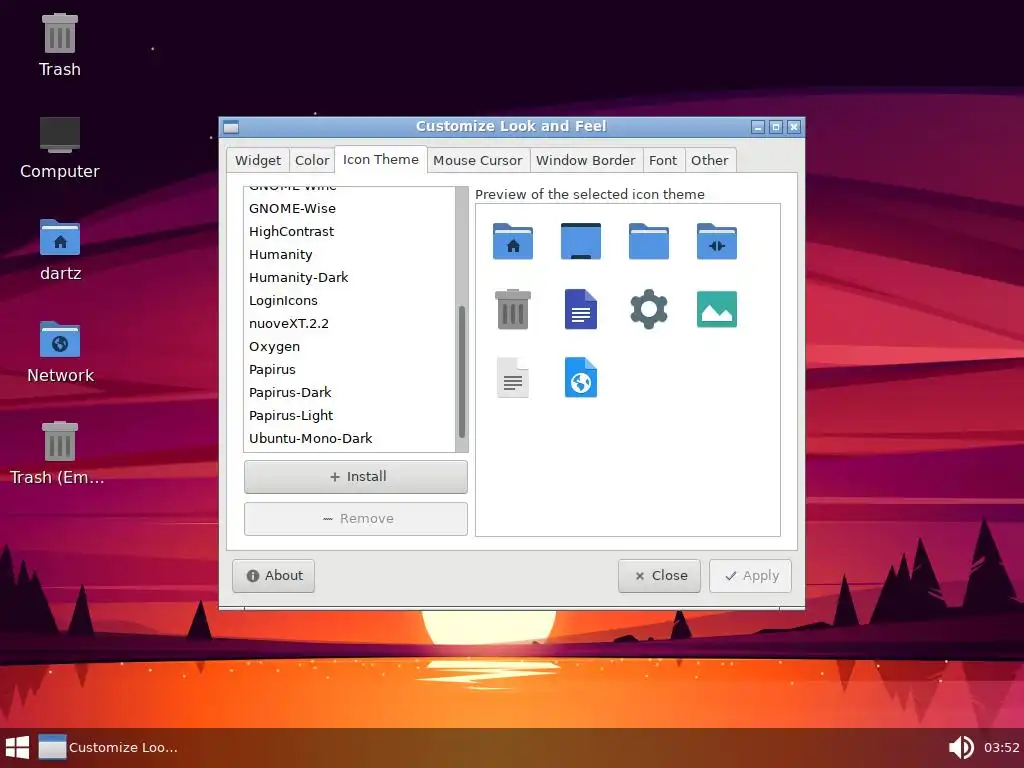Viewport: 1024px width, 768px height.
Task: Switch to the Widget tab
Action: tap(258, 161)
